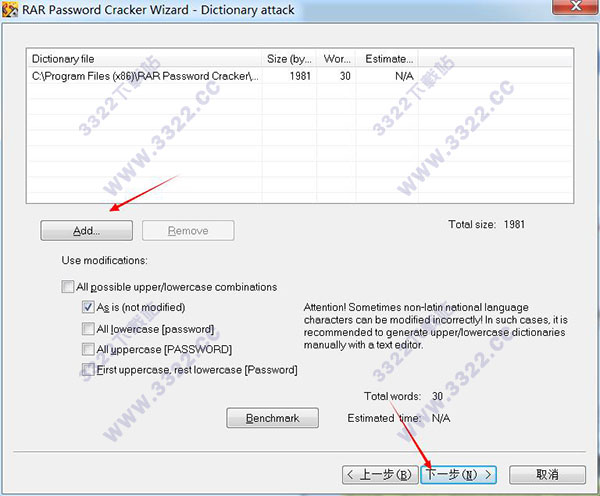Click the Total words: 30 value
Screen dimensions: 600x496
point(437,396)
